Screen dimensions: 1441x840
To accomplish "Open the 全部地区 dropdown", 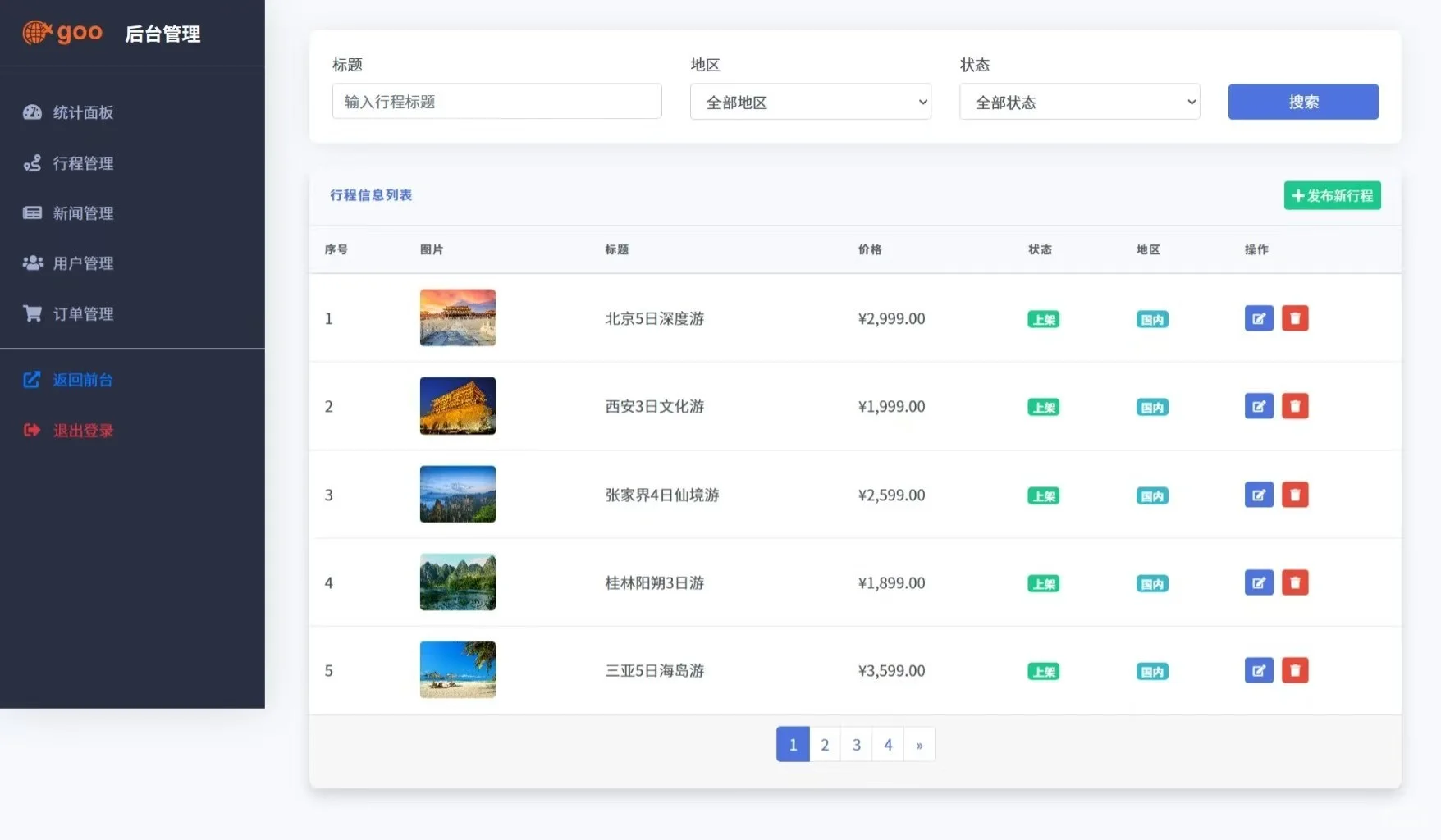I will 810,101.
